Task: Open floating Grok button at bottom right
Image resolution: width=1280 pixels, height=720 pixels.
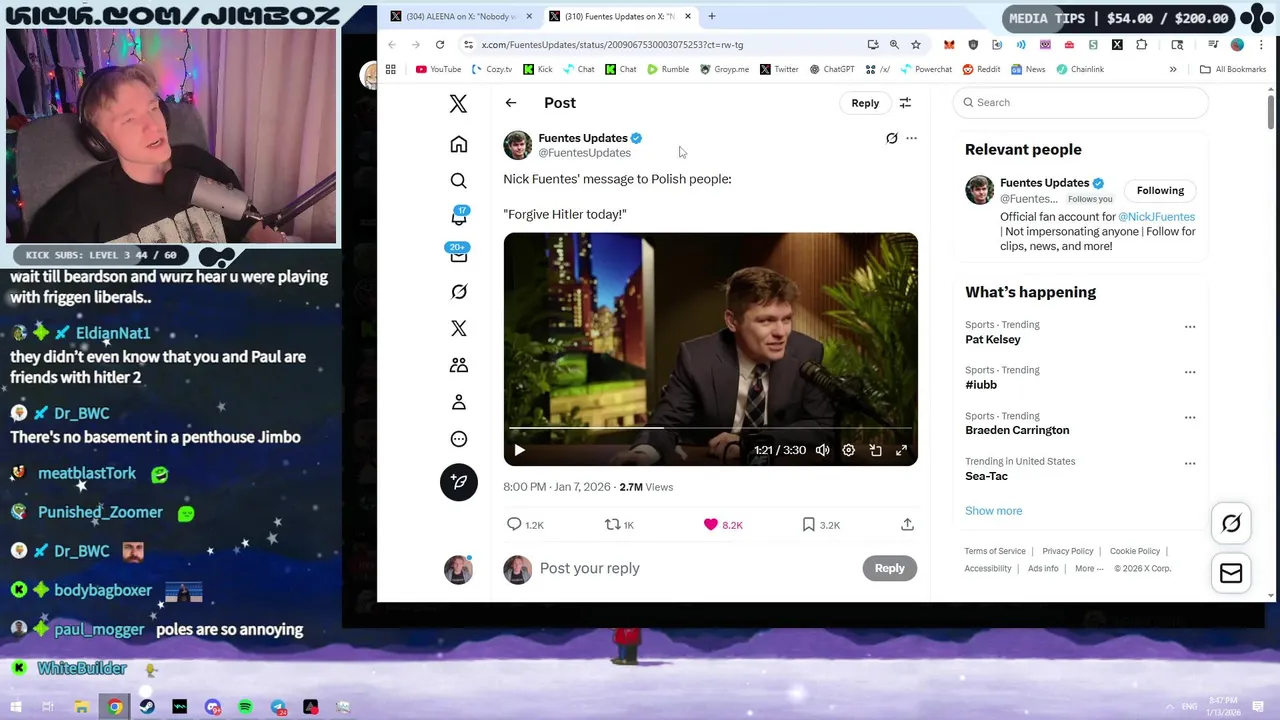Action: click(x=1231, y=523)
